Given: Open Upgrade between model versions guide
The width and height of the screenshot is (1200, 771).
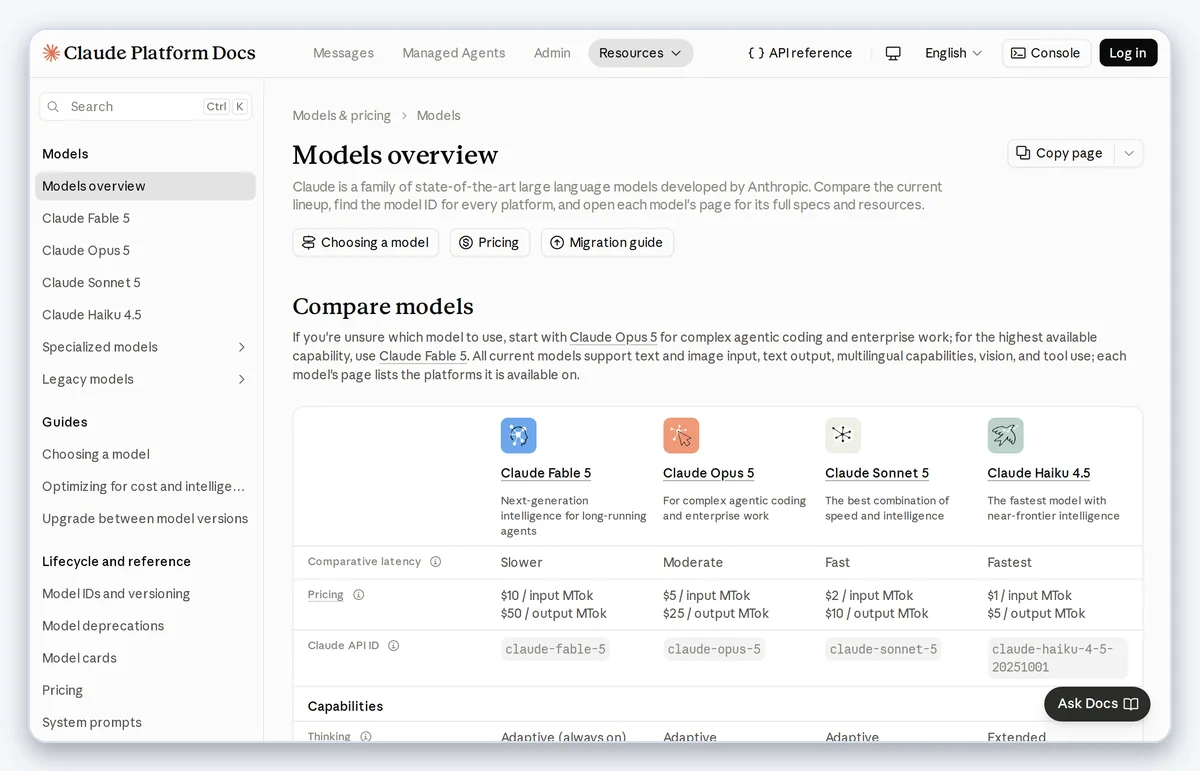Looking at the screenshot, I should [x=145, y=518].
